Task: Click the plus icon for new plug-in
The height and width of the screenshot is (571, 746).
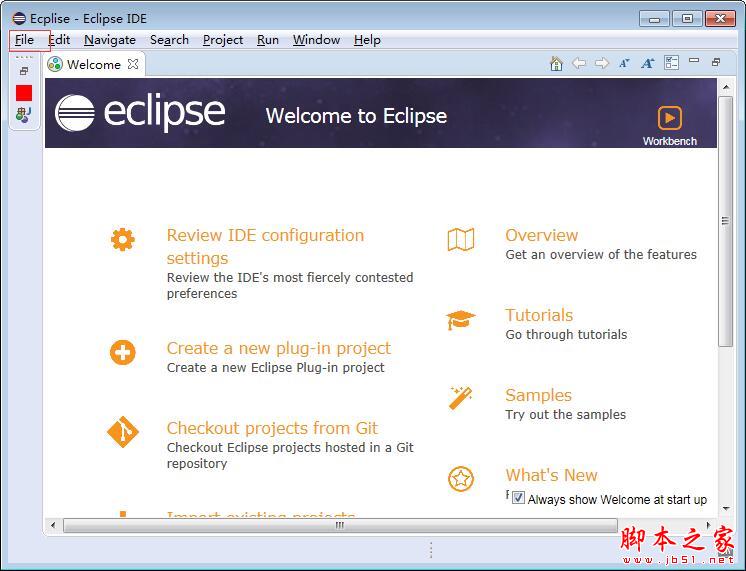Action: (x=123, y=353)
